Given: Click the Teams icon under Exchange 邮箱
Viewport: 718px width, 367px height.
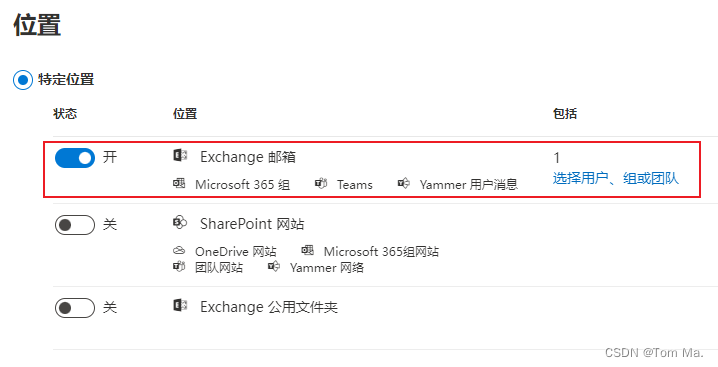Looking at the screenshot, I should point(321,184).
